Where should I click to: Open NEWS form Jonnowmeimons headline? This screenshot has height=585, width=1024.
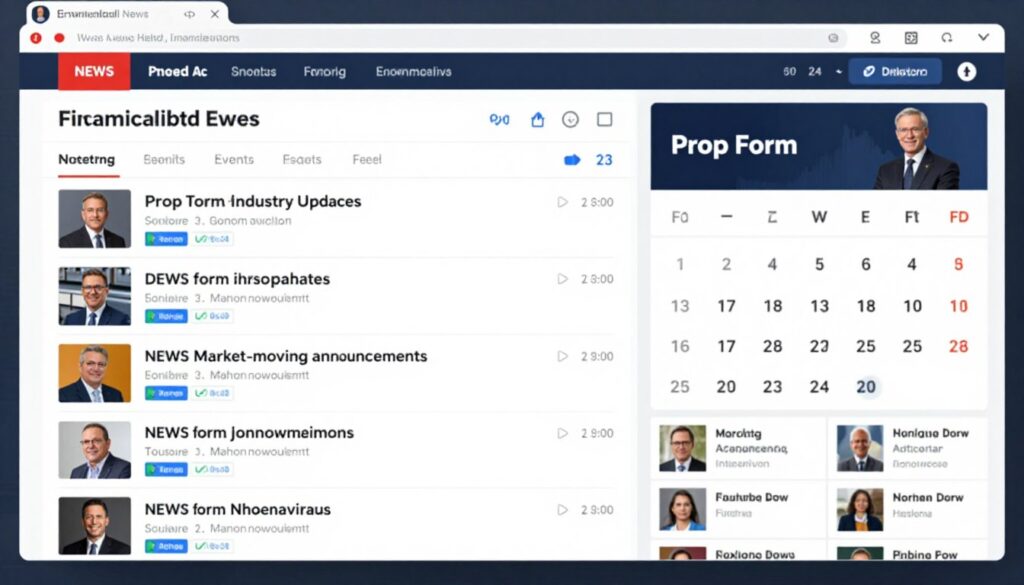tap(249, 432)
